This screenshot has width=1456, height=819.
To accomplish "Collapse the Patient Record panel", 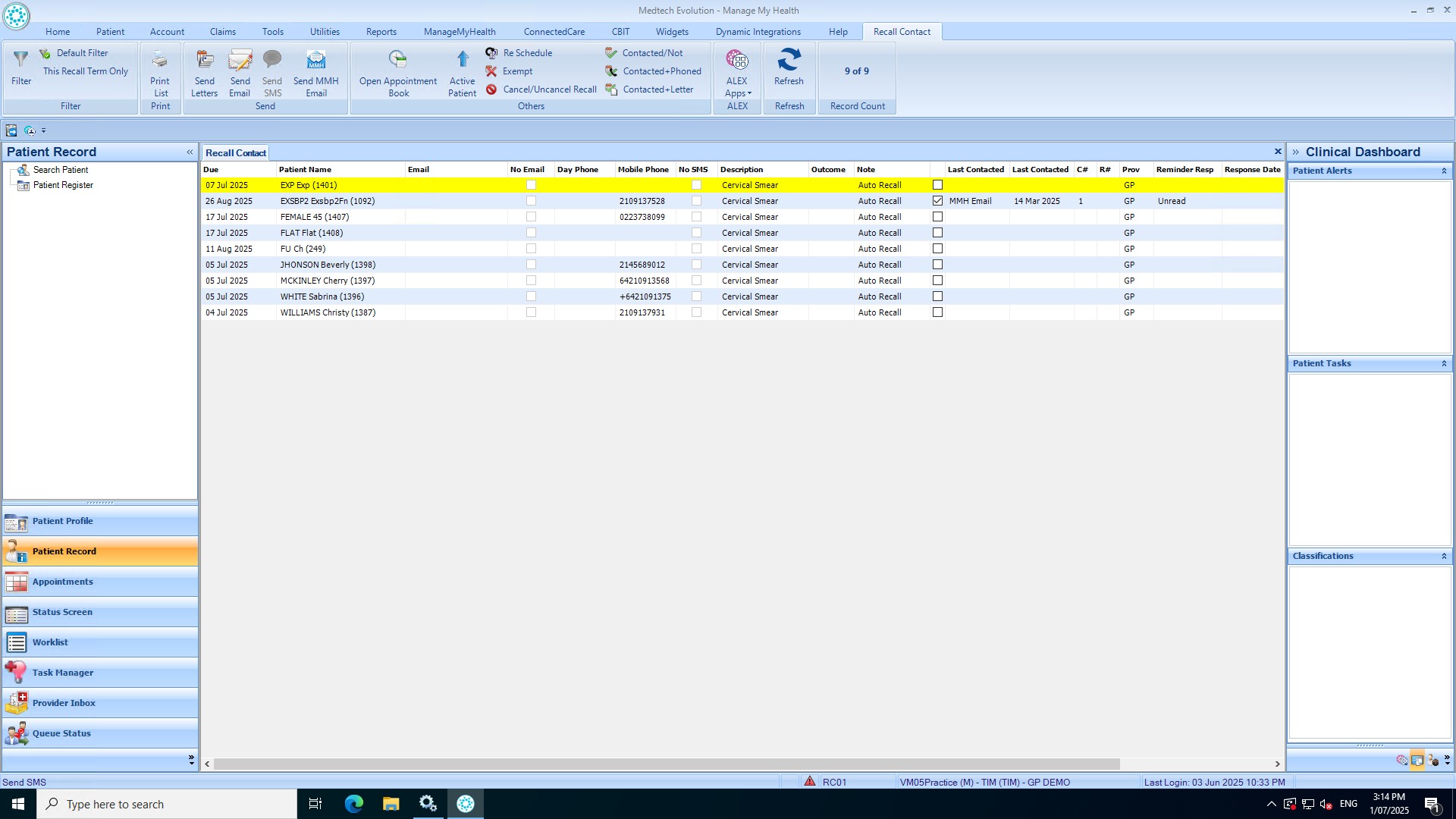I will (190, 152).
